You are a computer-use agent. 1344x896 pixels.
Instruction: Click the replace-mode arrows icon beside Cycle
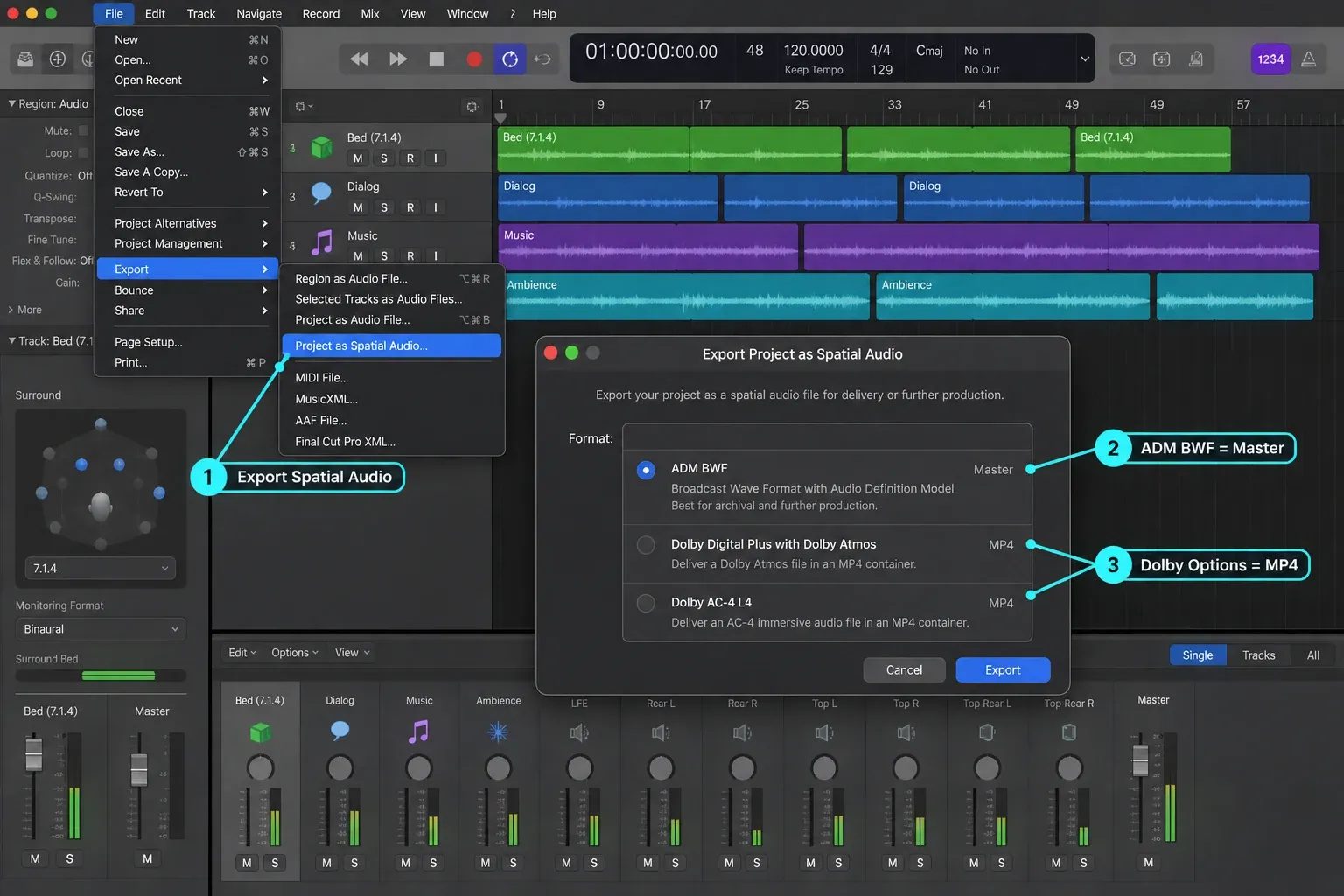pyautogui.click(x=542, y=59)
